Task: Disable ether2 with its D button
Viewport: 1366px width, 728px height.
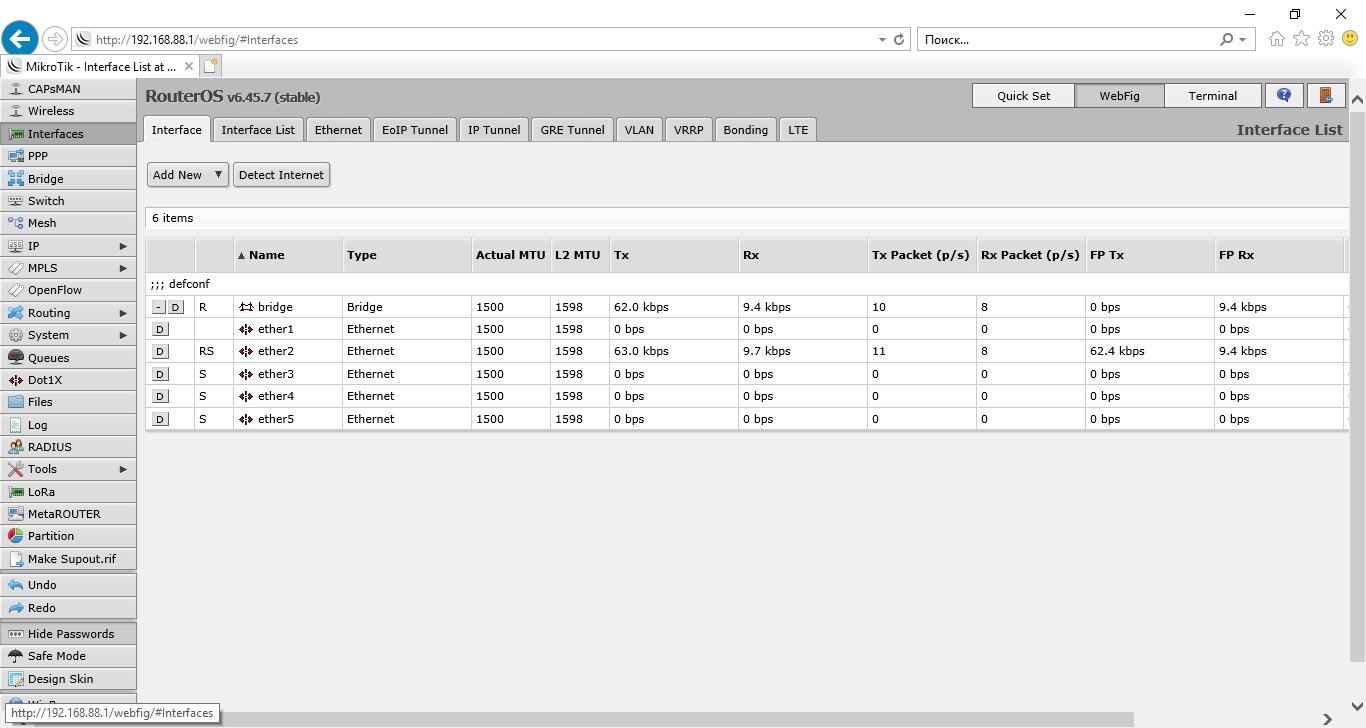Action: point(160,351)
